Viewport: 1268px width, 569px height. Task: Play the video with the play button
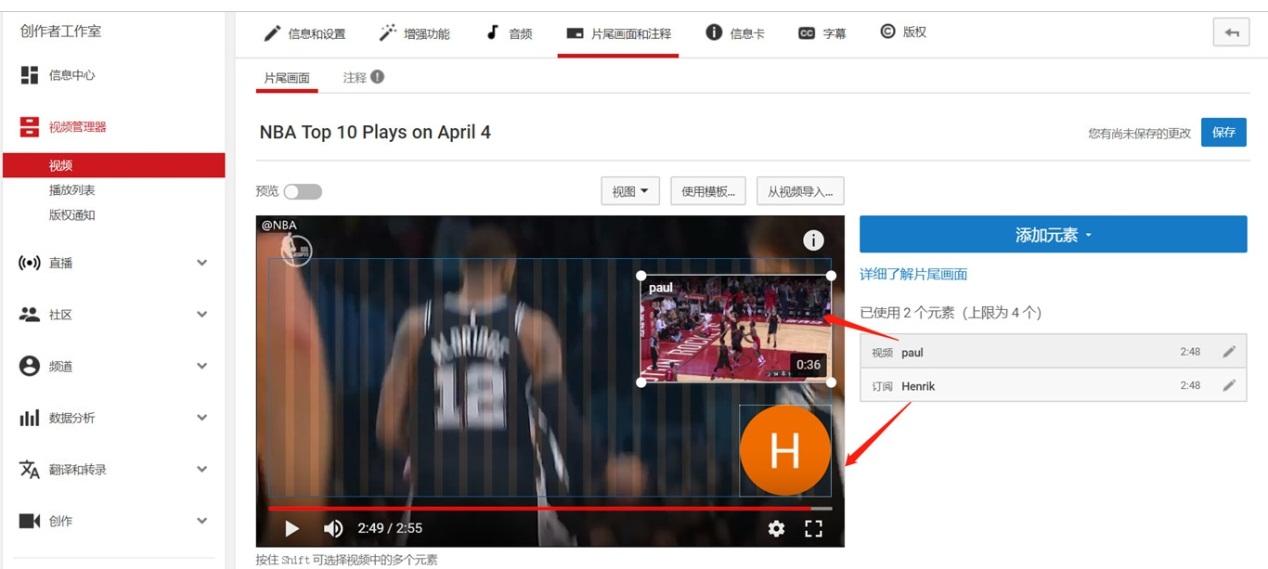[292, 529]
